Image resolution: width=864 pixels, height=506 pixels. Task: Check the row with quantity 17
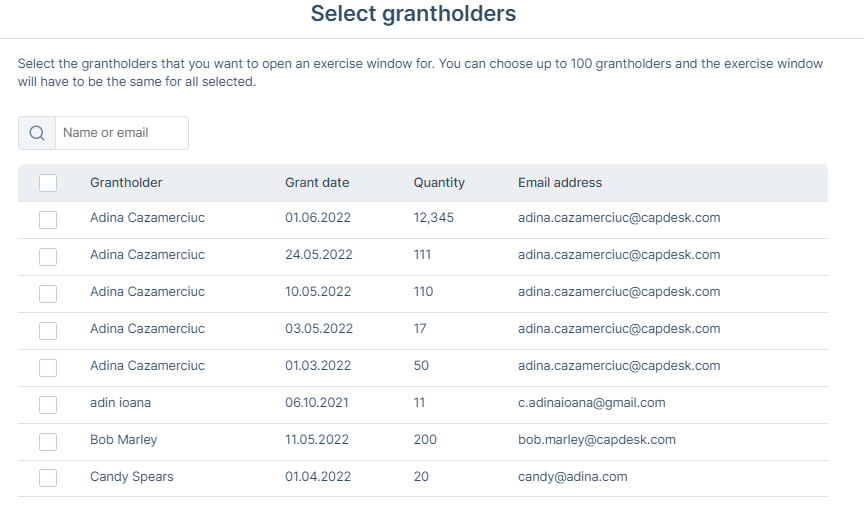pos(48,331)
